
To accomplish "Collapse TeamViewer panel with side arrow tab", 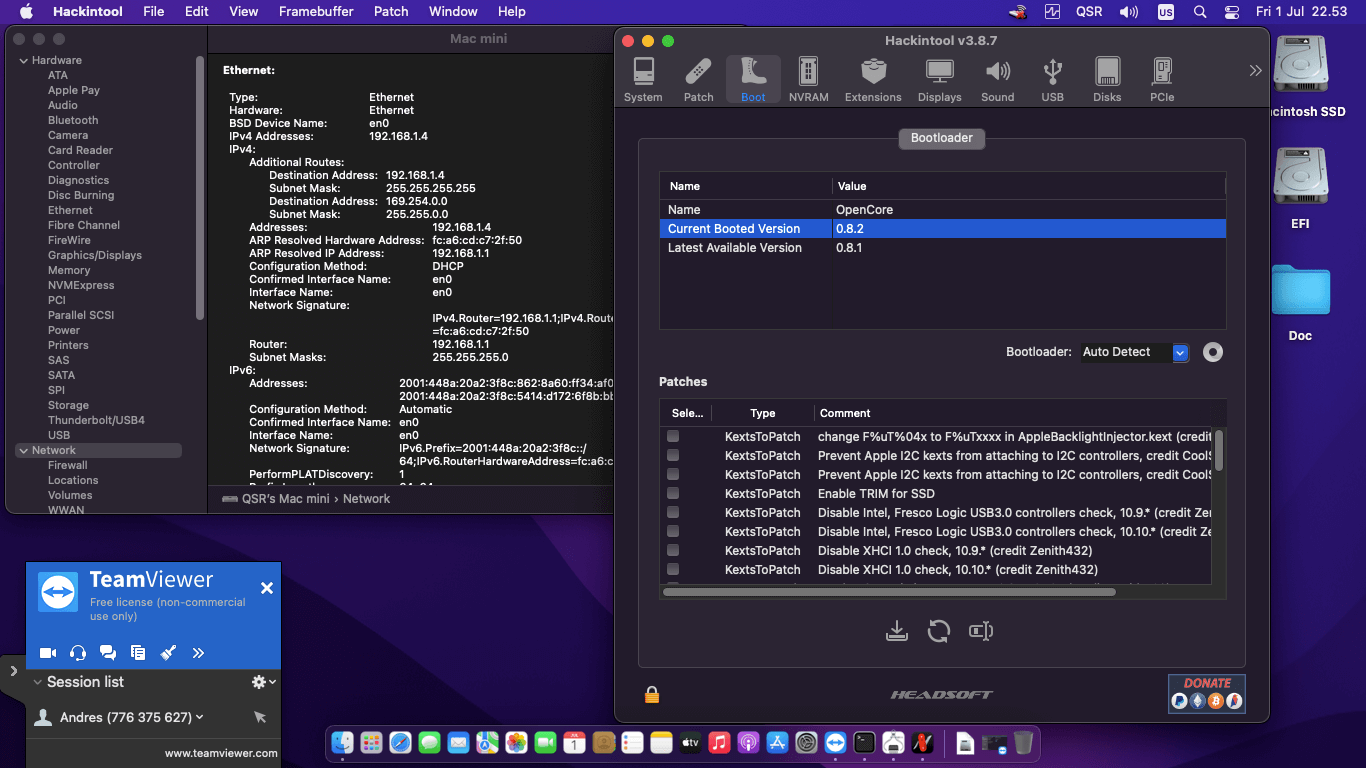I will pyautogui.click(x=12, y=671).
